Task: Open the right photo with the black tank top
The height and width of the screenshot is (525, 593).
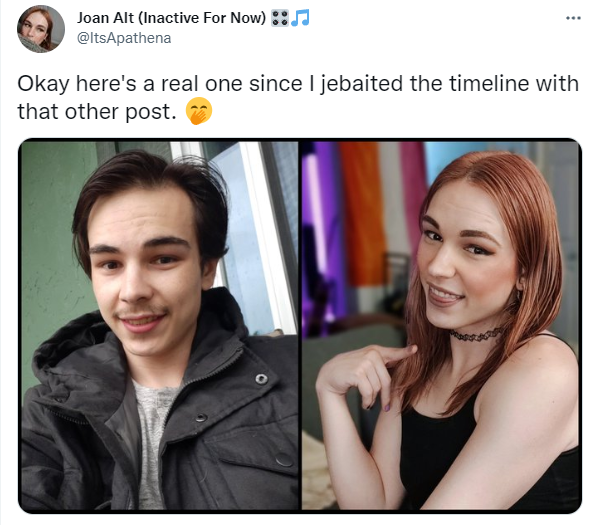Action: (x=441, y=325)
